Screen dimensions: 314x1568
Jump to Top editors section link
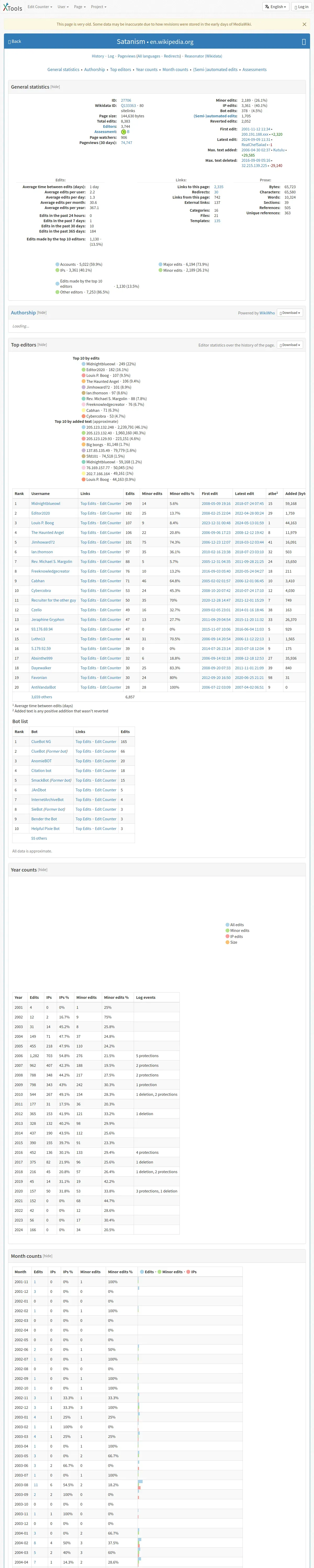[121, 70]
